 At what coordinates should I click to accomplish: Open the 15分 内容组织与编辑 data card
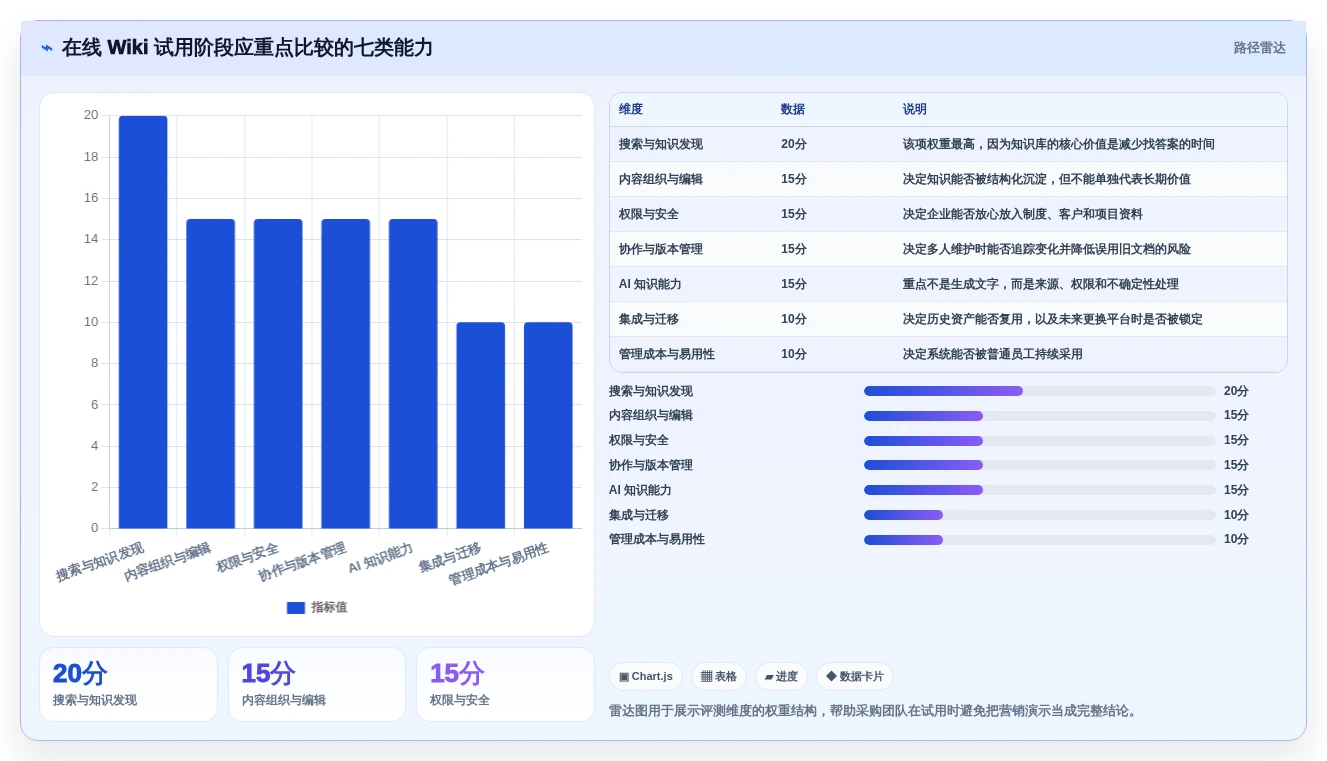pos(317,685)
